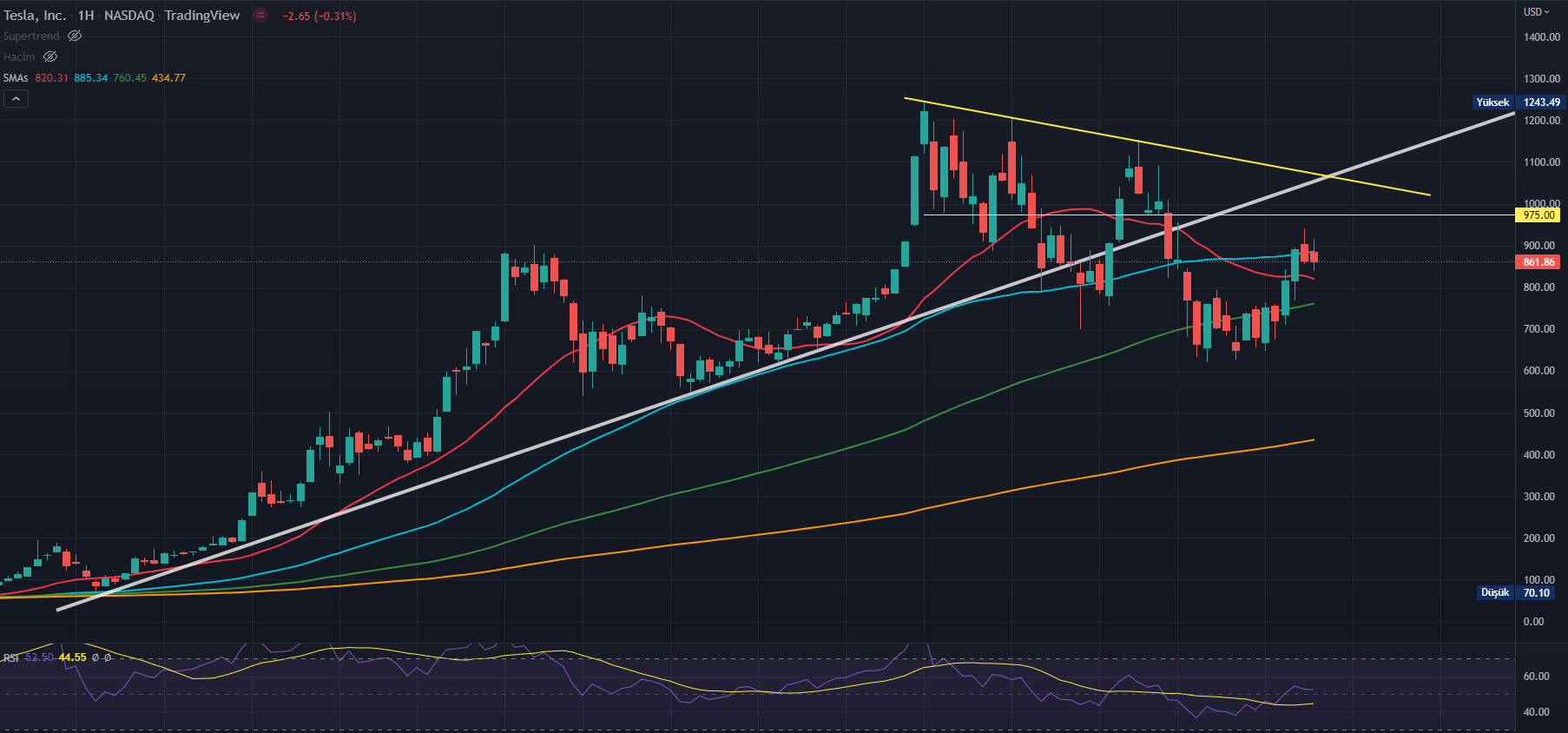The width and height of the screenshot is (1568, 733).
Task: Click the pink delayed-data status icon
Action: click(260, 15)
